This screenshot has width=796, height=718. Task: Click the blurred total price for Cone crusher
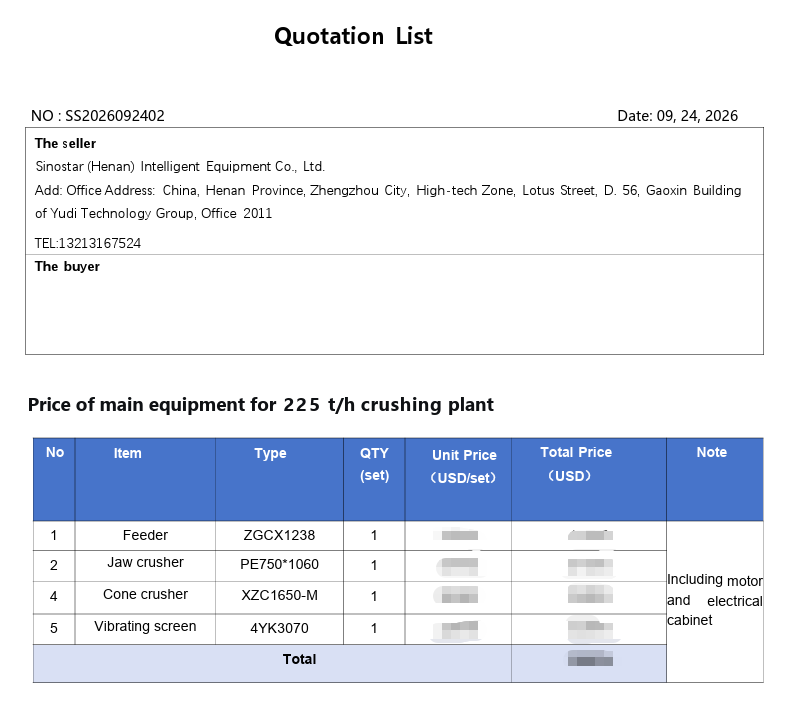click(590, 594)
